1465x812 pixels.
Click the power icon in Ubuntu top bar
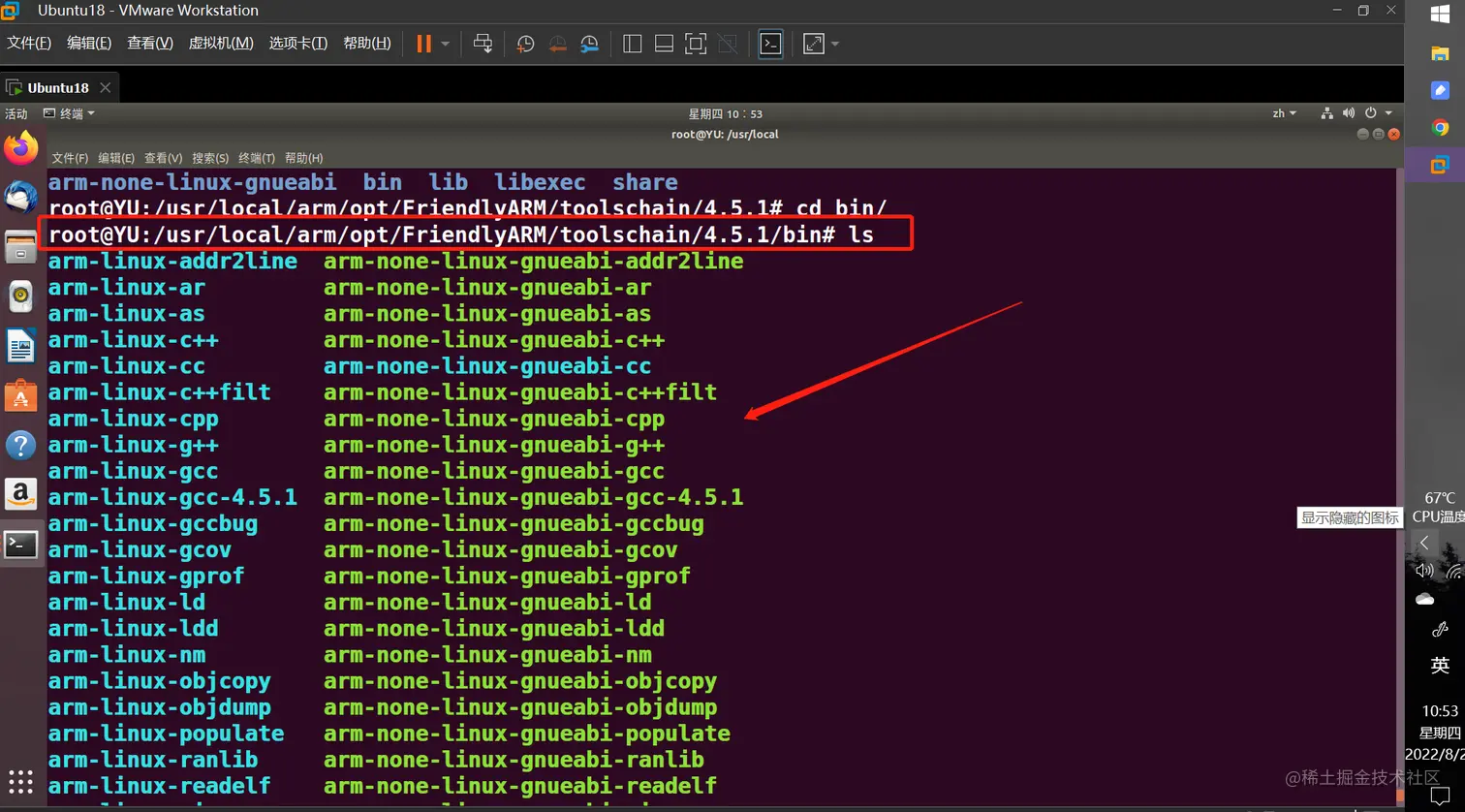(1370, 113)
